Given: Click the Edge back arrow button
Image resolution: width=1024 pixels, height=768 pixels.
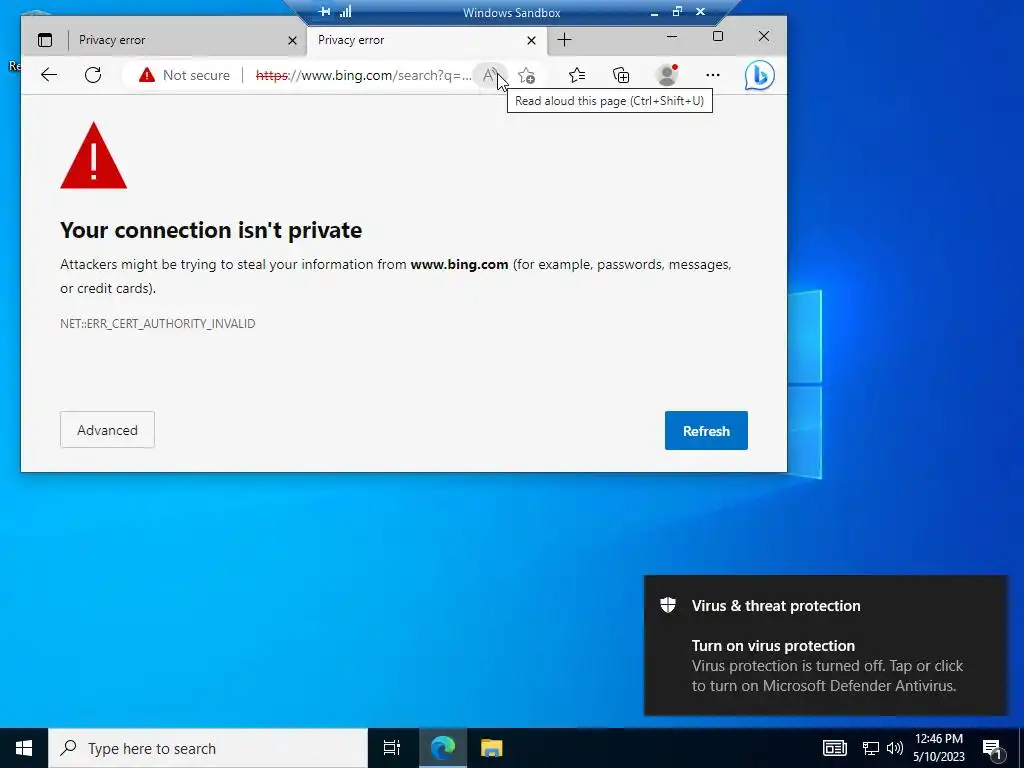Looking at the screenshot, I should pos(49,75).
